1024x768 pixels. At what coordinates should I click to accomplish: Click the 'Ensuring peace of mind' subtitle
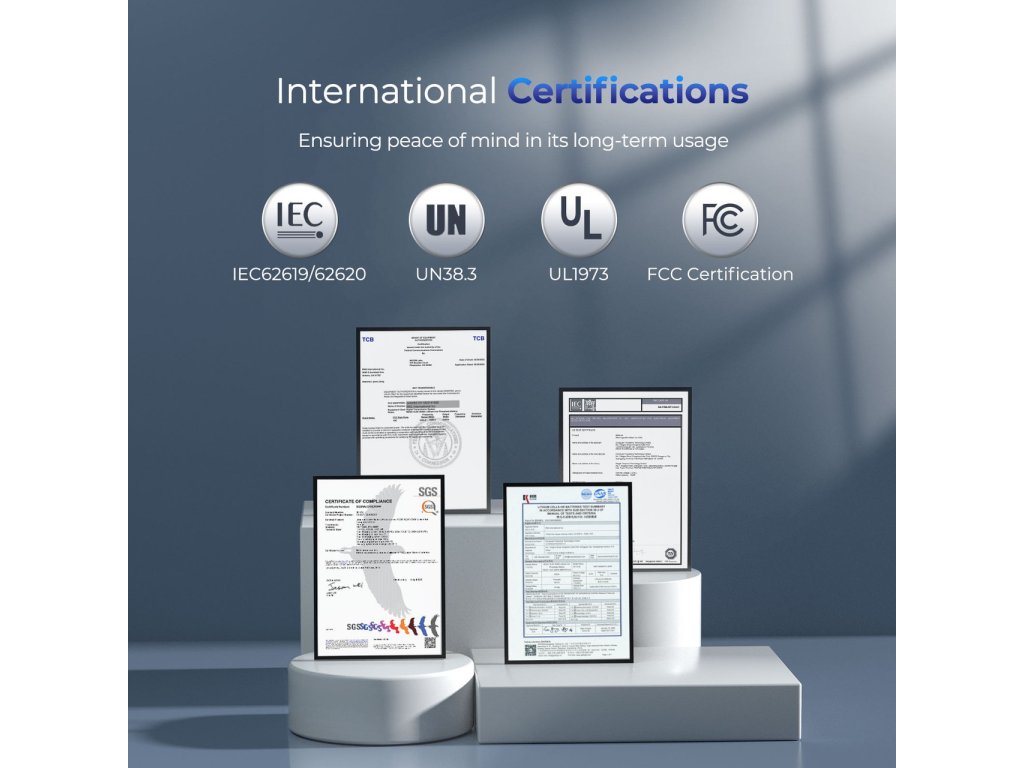pyautogui.click(x=513, y=140)
